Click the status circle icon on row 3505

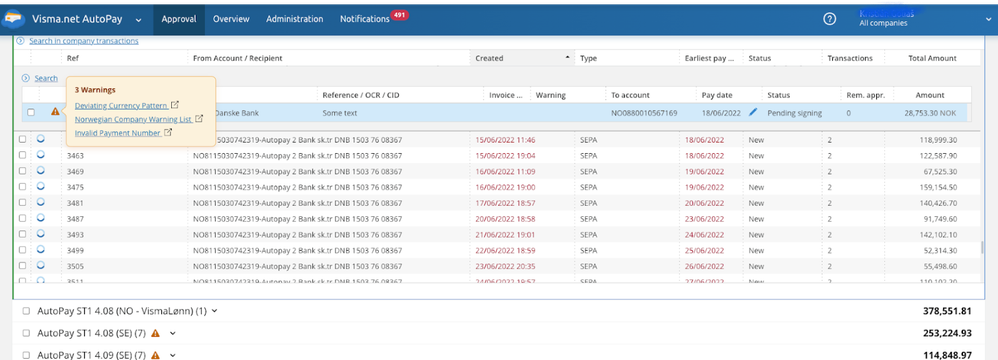point(41,265)
